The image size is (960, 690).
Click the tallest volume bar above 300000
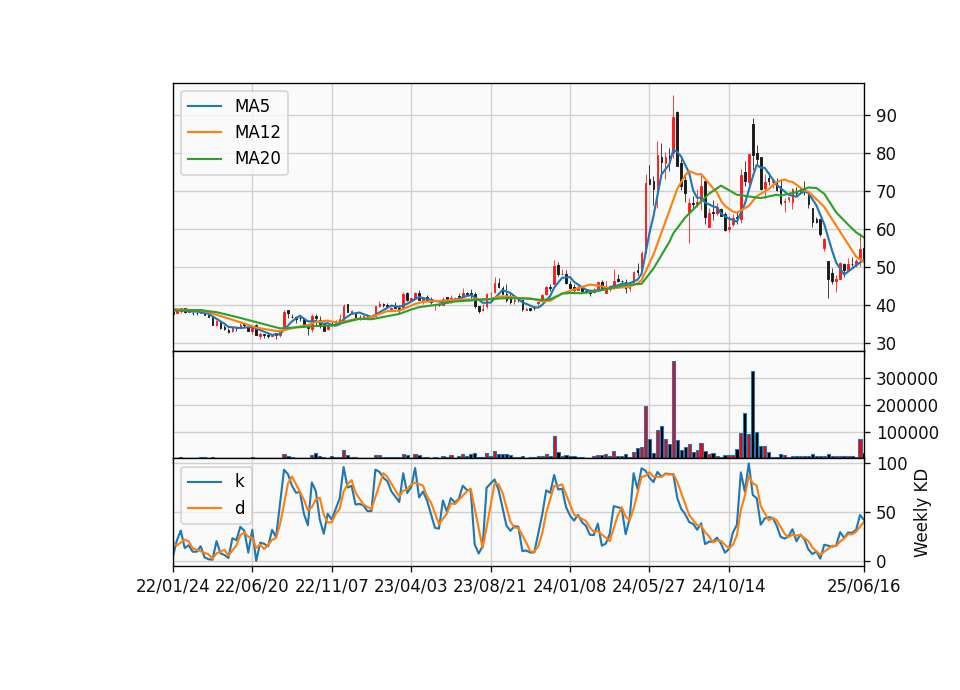673,410
